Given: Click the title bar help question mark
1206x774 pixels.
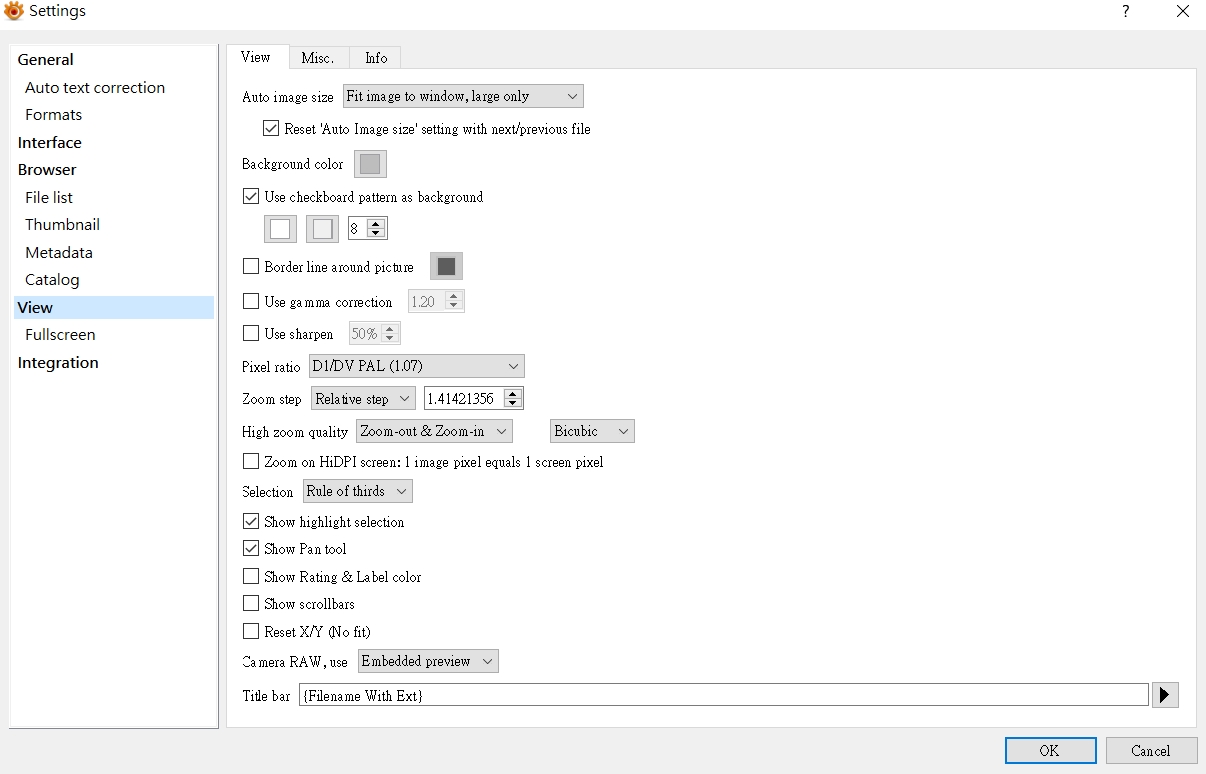Looking at the screenshot, I should tap(1126, 12).
